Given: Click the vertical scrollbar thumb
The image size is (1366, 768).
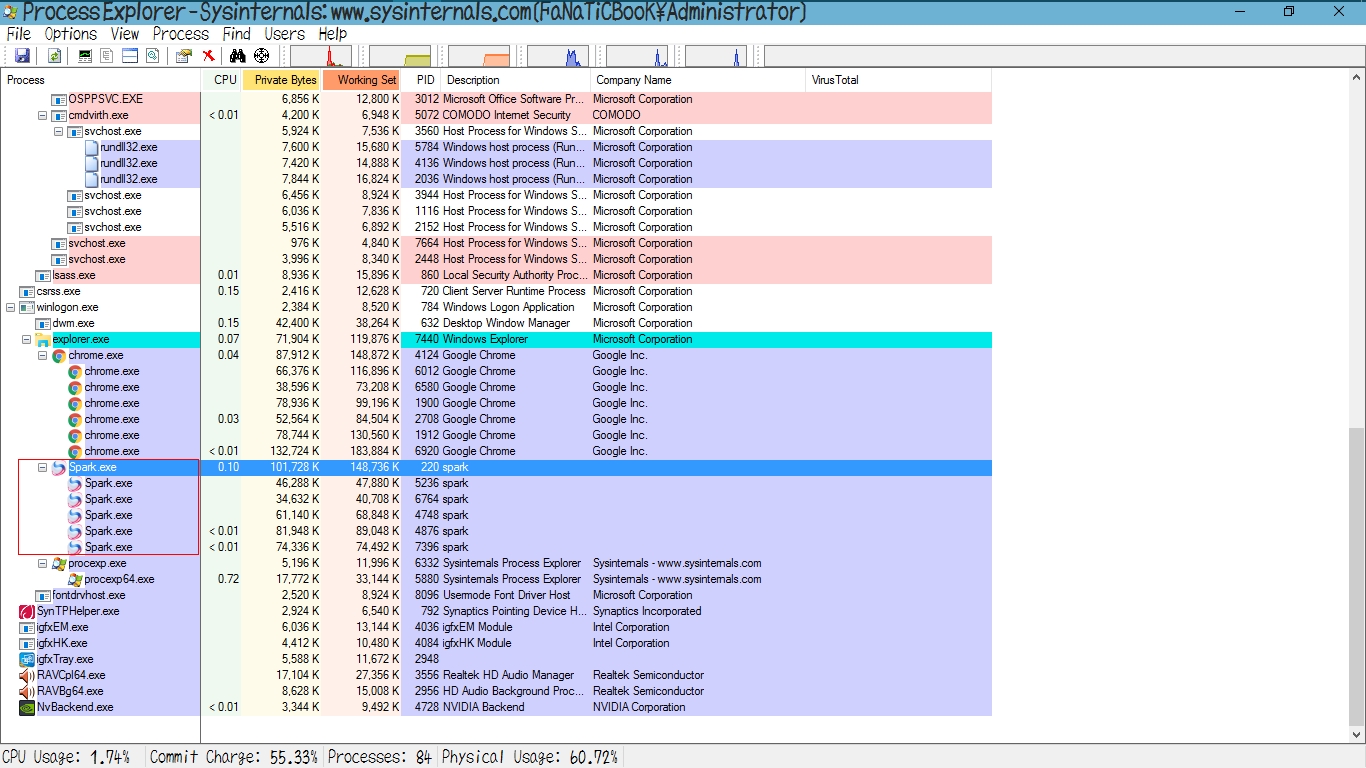Looking at the screenshot, I should pos(1356,575).
